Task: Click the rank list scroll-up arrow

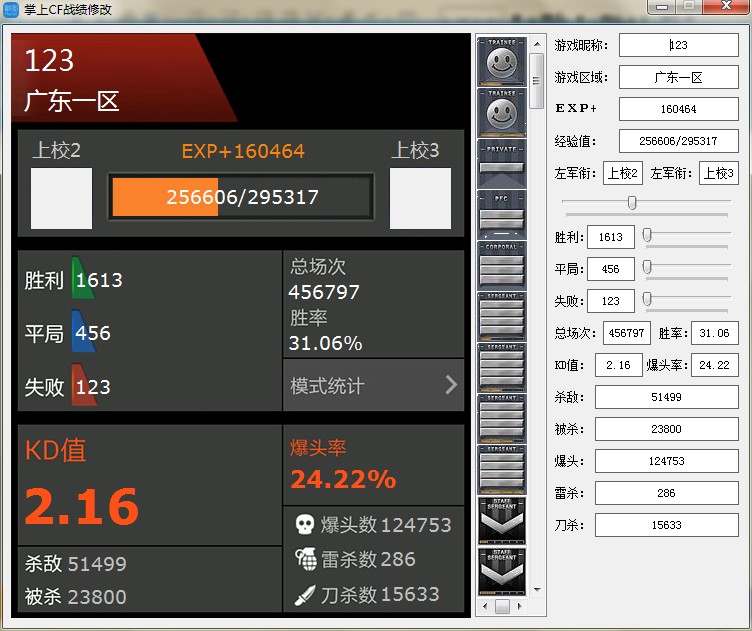Action: [x=537, y=44]
